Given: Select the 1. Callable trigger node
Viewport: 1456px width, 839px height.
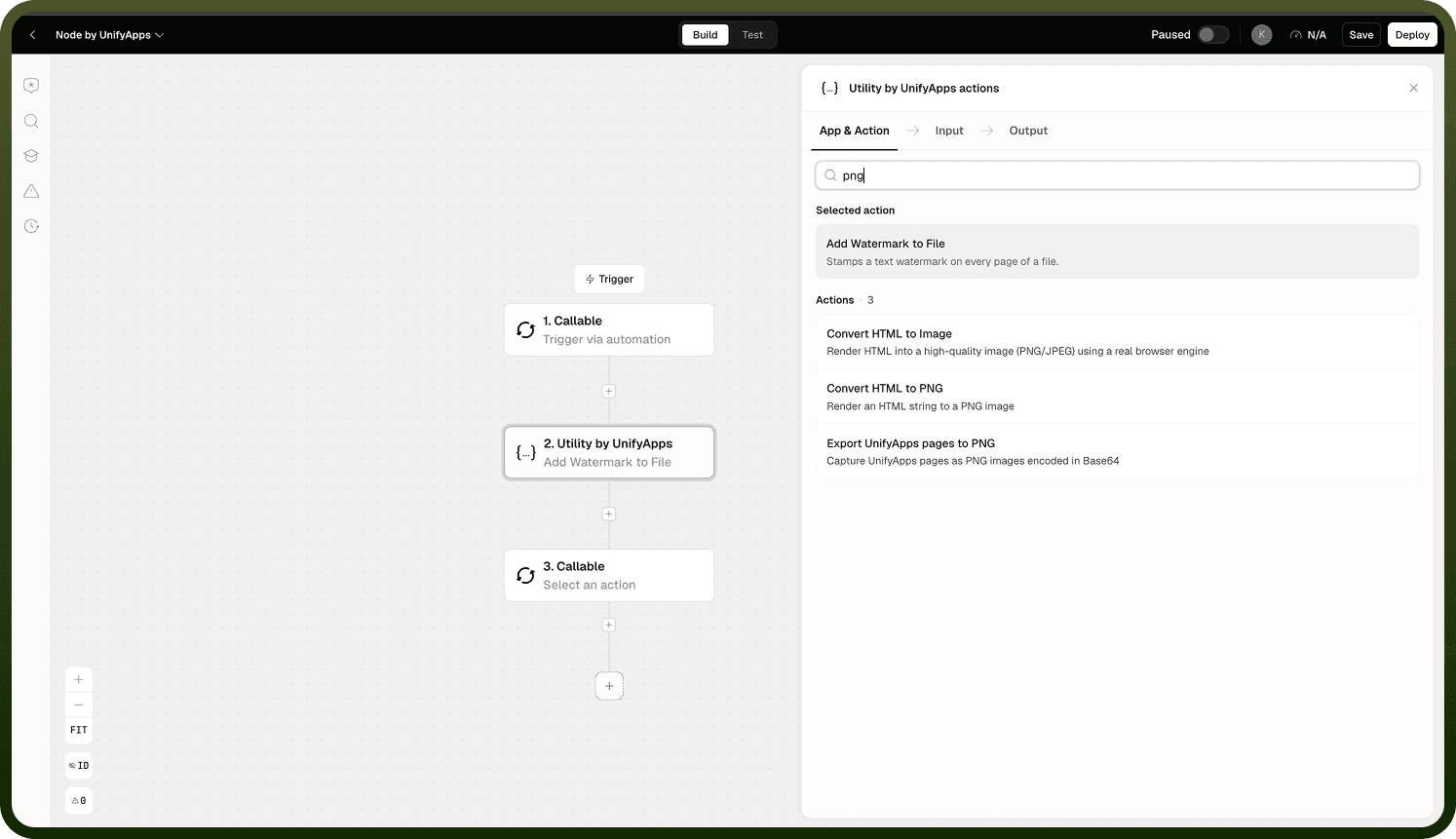Looking at the screenshot, I should point(609,329).
